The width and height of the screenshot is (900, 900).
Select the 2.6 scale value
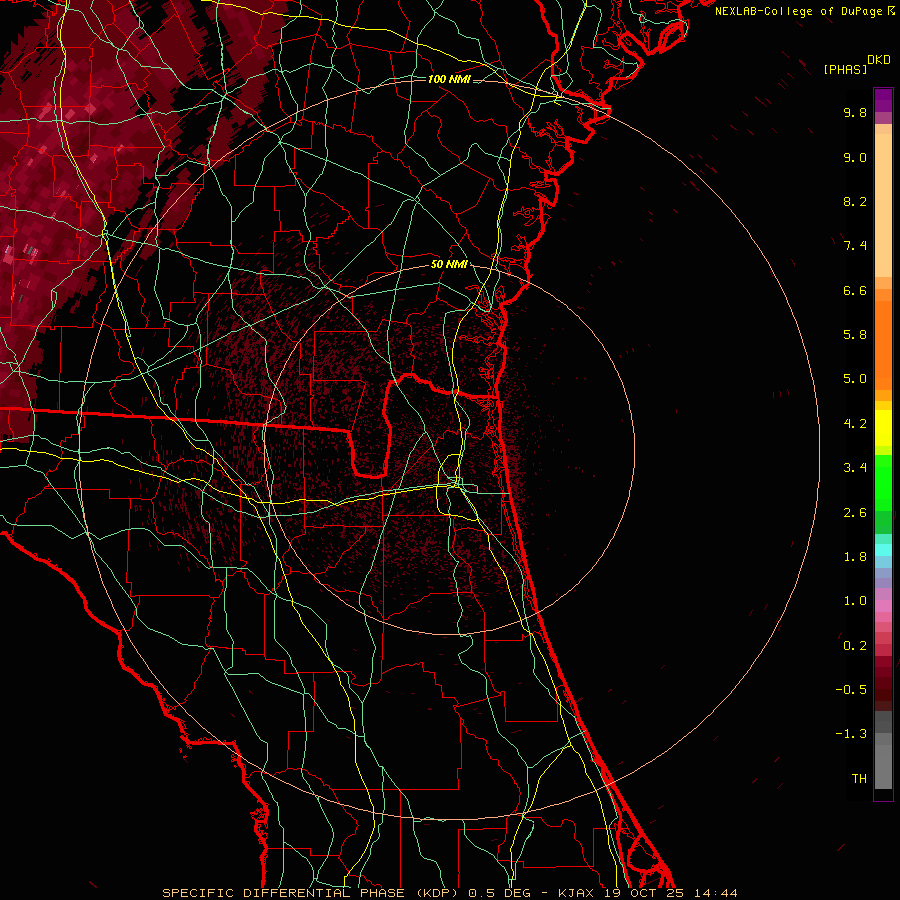855,513
